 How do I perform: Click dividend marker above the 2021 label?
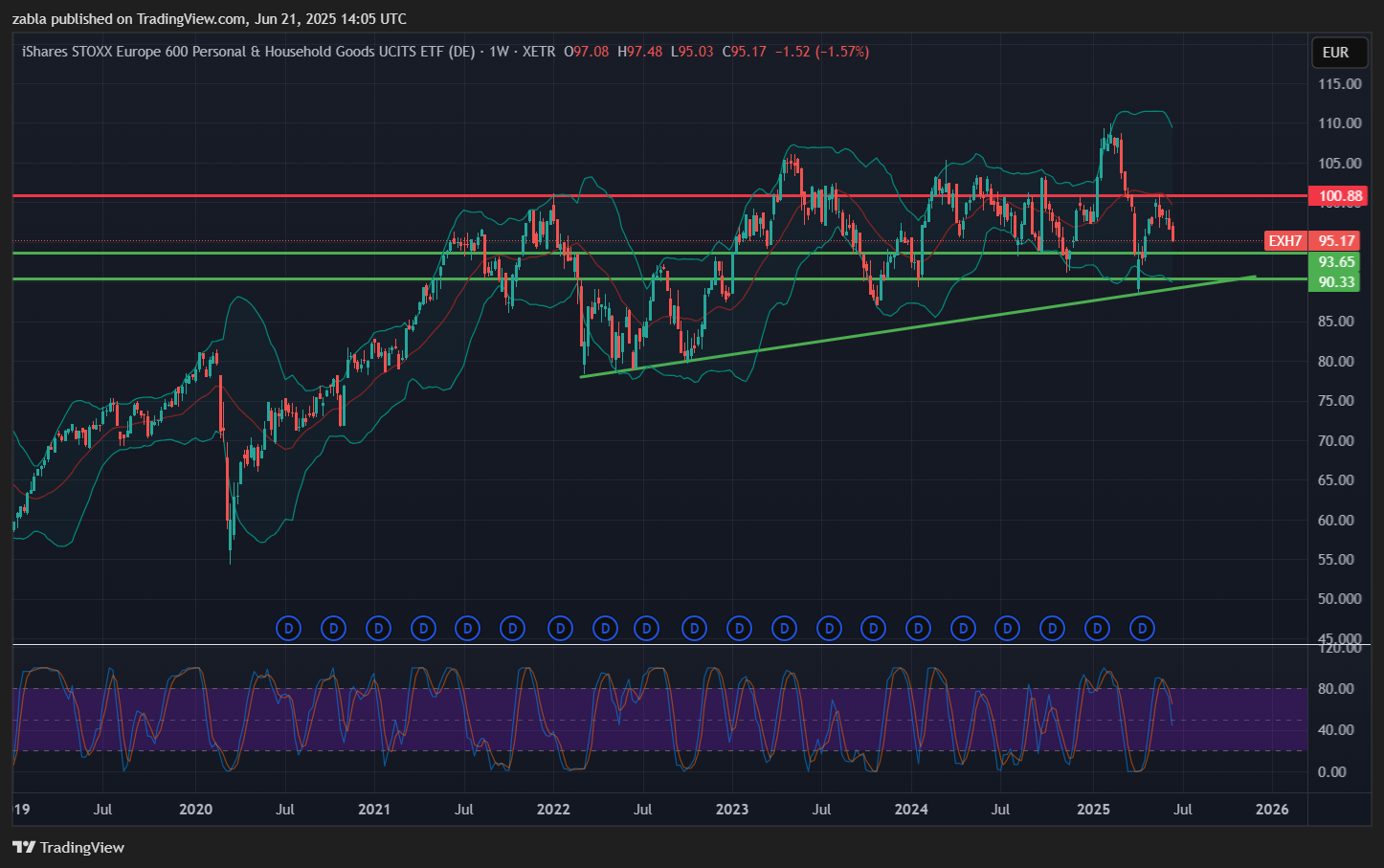[x=379, y=629]
